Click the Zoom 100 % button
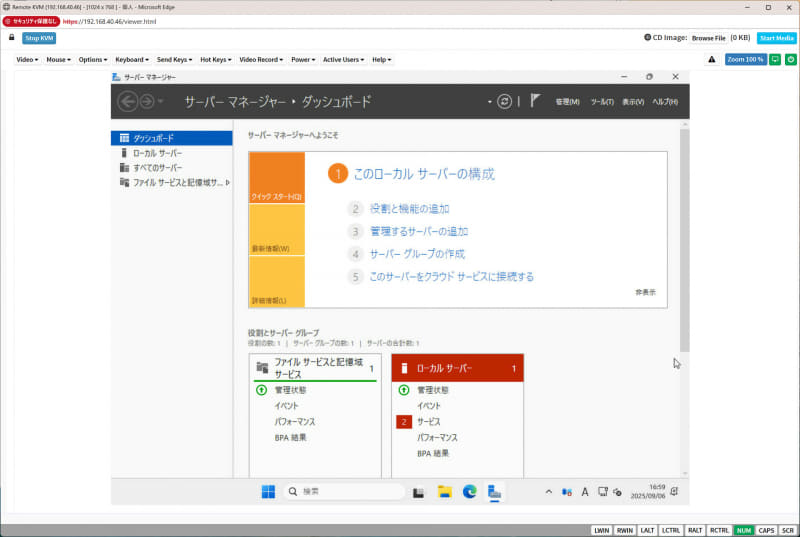Screen dimensions: 800x537 pos(745,60)
